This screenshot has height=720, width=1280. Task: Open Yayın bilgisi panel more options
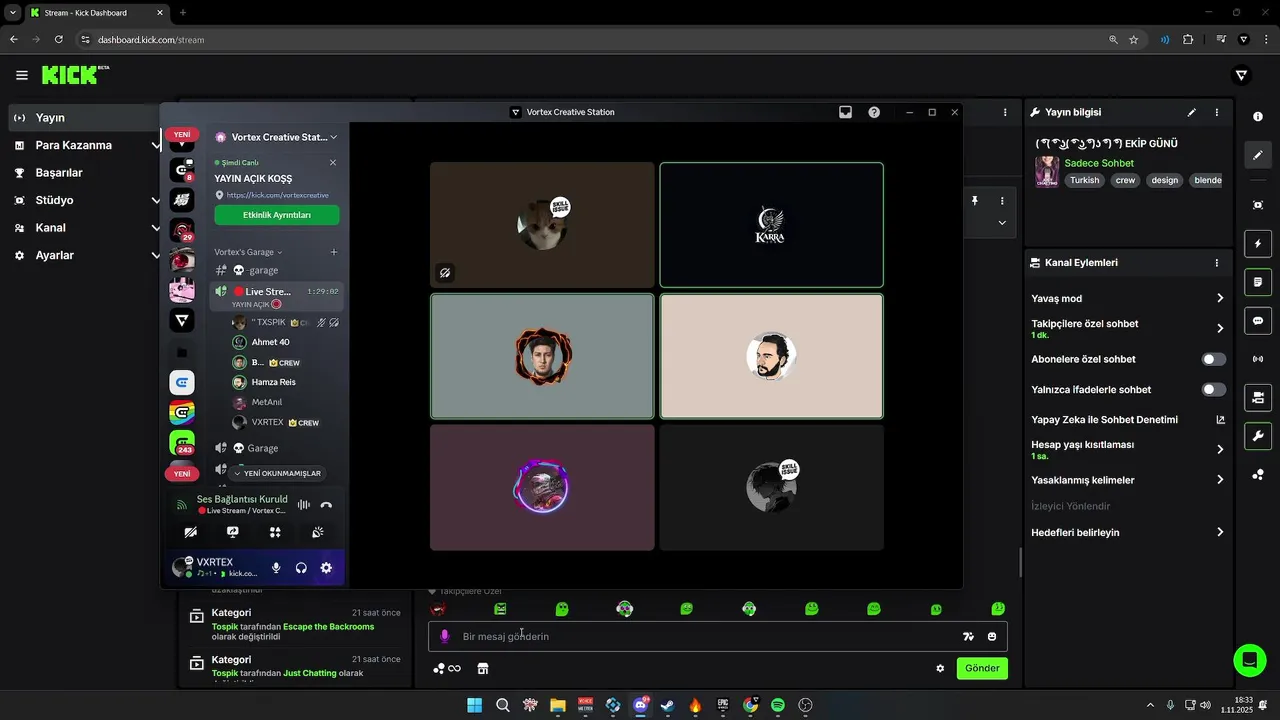(x=1217, y=112)
